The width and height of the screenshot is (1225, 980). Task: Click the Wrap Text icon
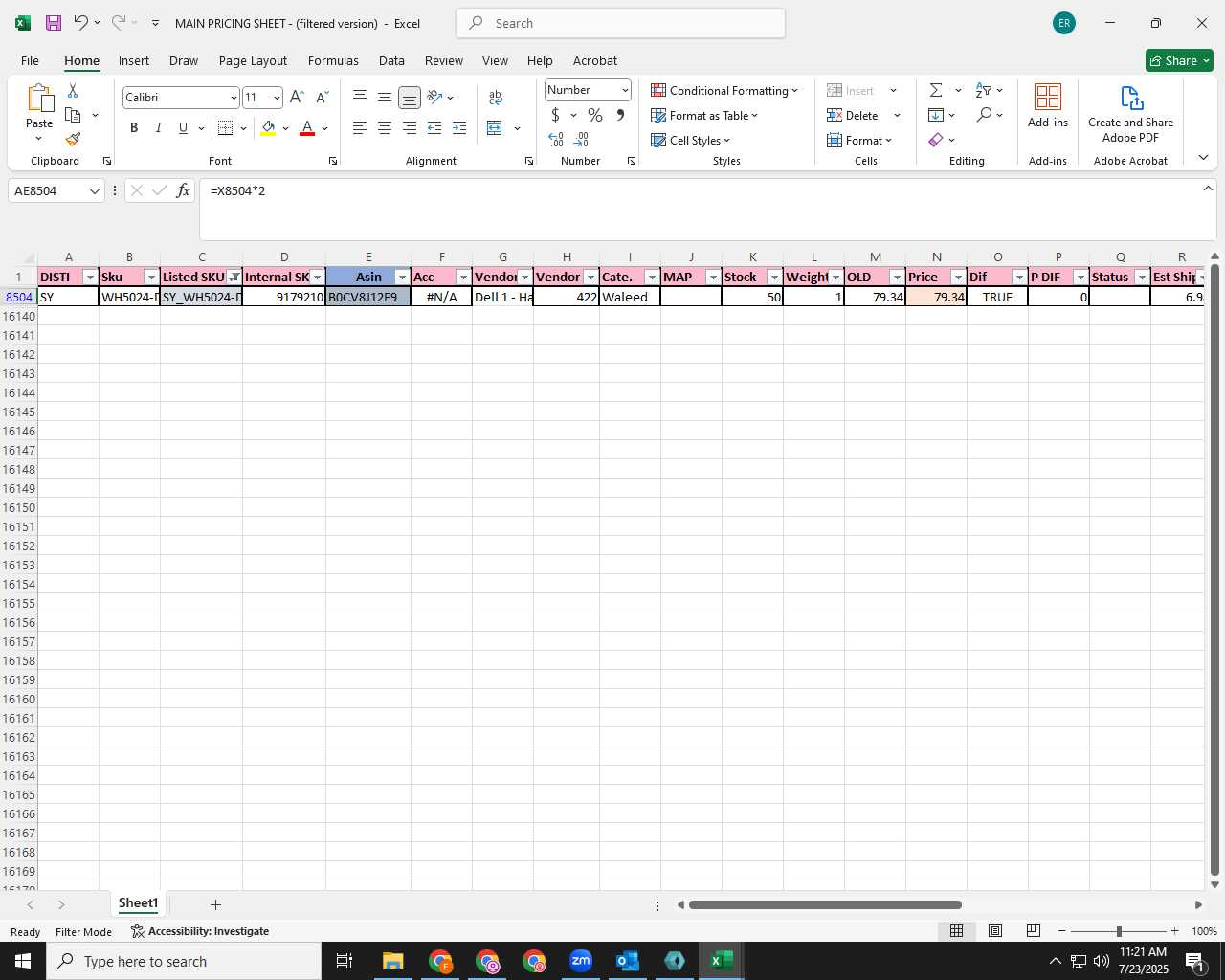(496, 97)
